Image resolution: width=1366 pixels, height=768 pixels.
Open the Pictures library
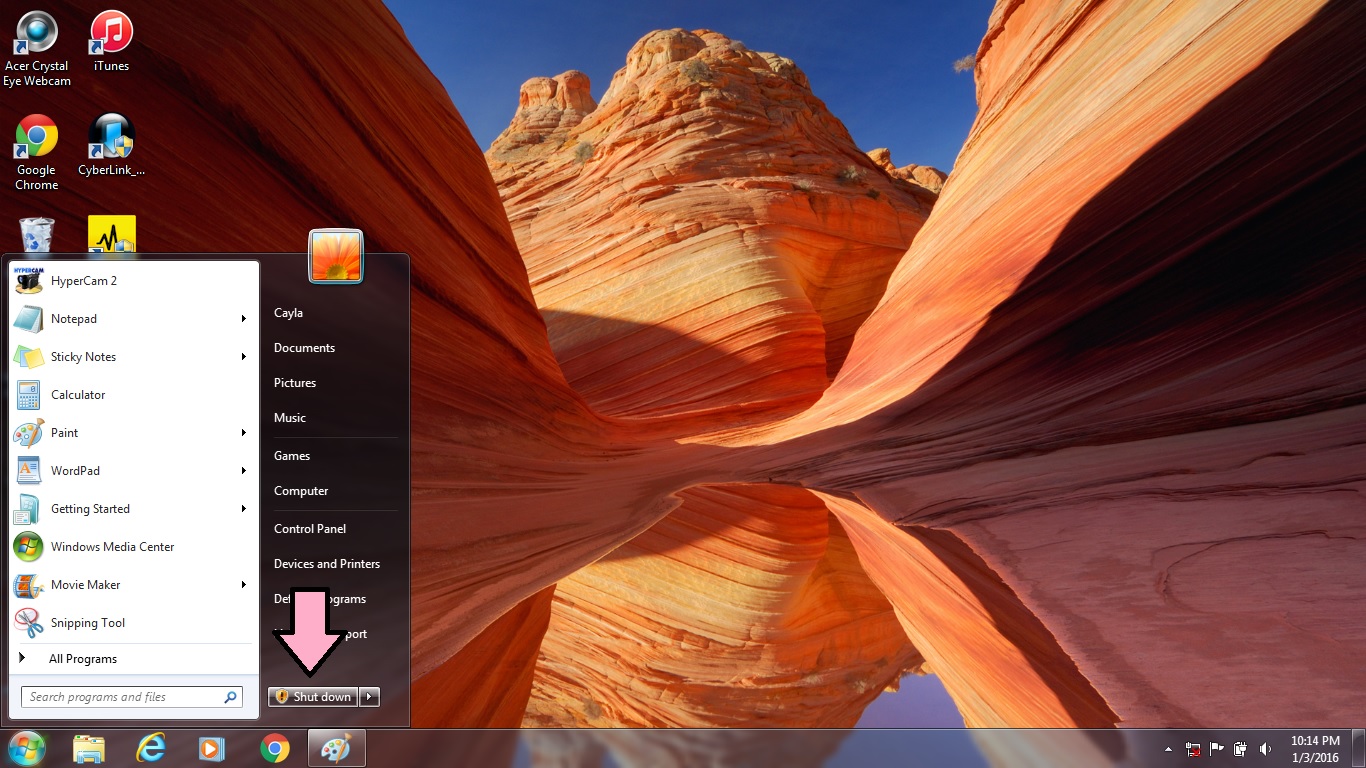(x=295, y=383)
